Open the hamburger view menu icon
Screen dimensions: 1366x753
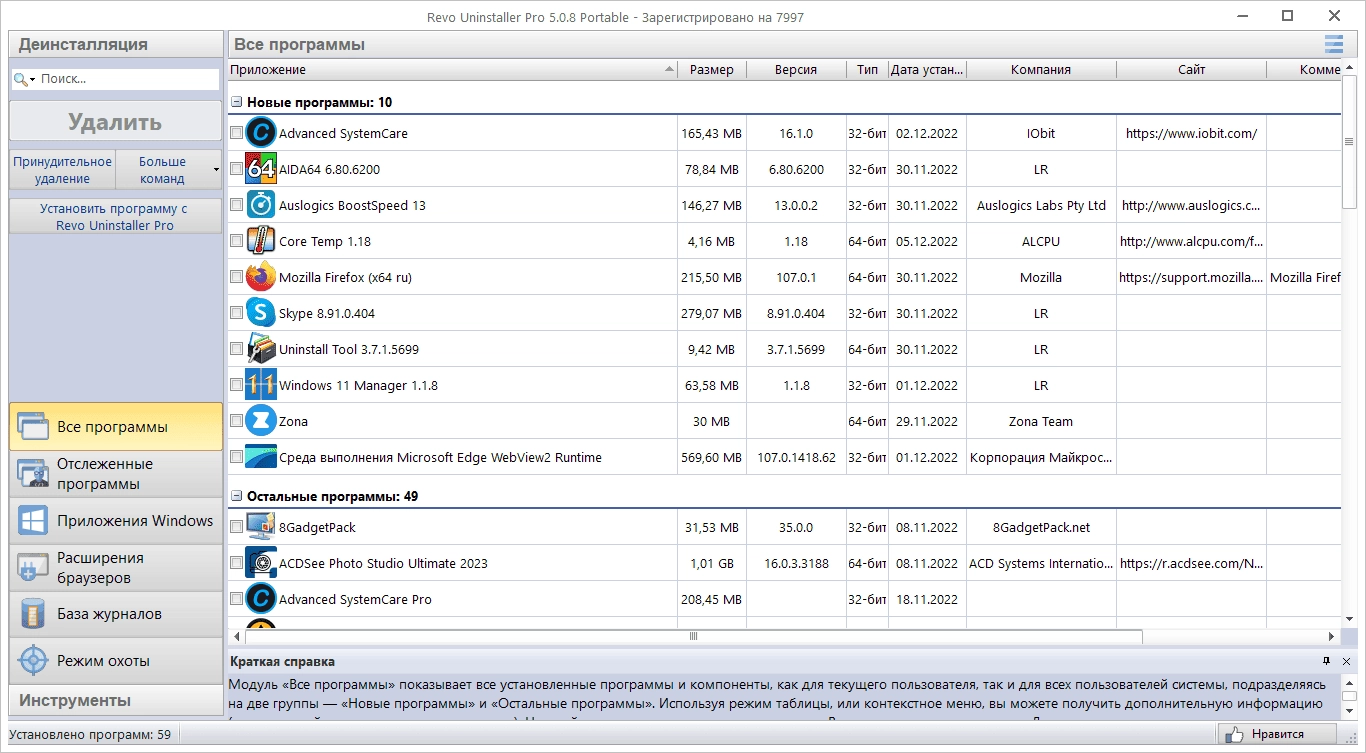pyautogui.click(x=1333, y=43)
